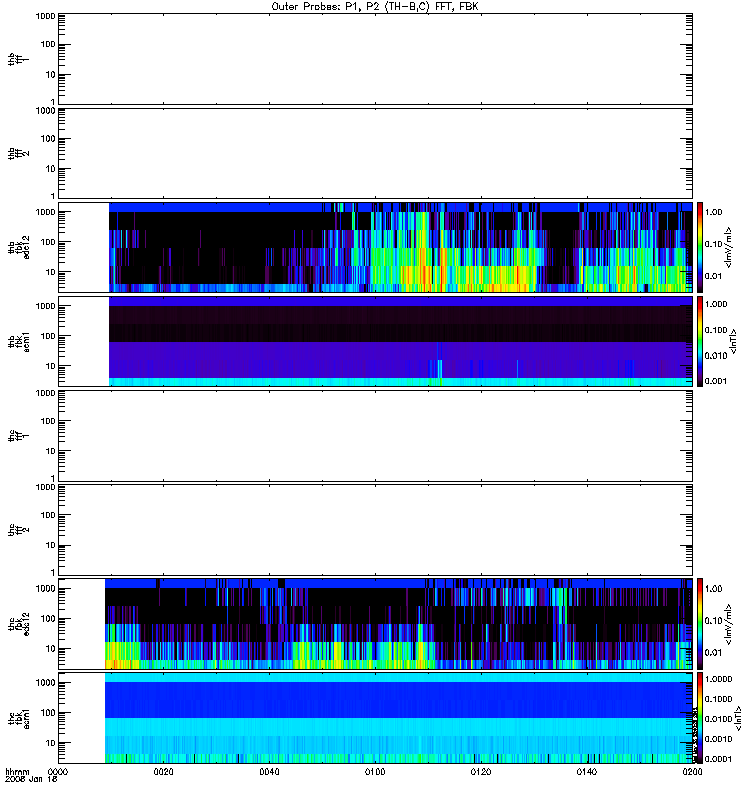Click the '1.000' value on thb scm1 color bar
Screen dimensions: 750x800
[716, 304]
